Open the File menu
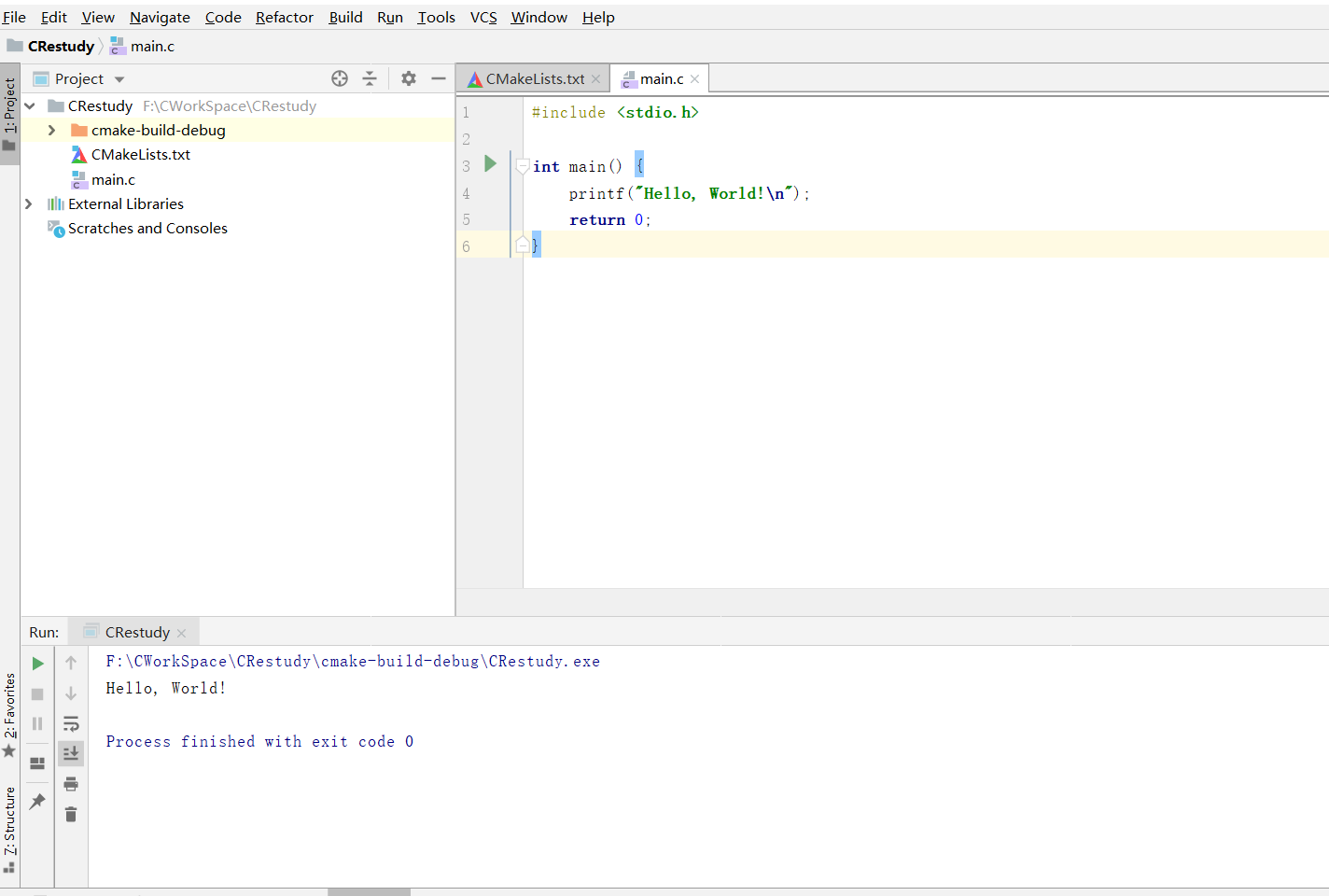The width and height of the screenshot is (1329, 896). point(14,17)
